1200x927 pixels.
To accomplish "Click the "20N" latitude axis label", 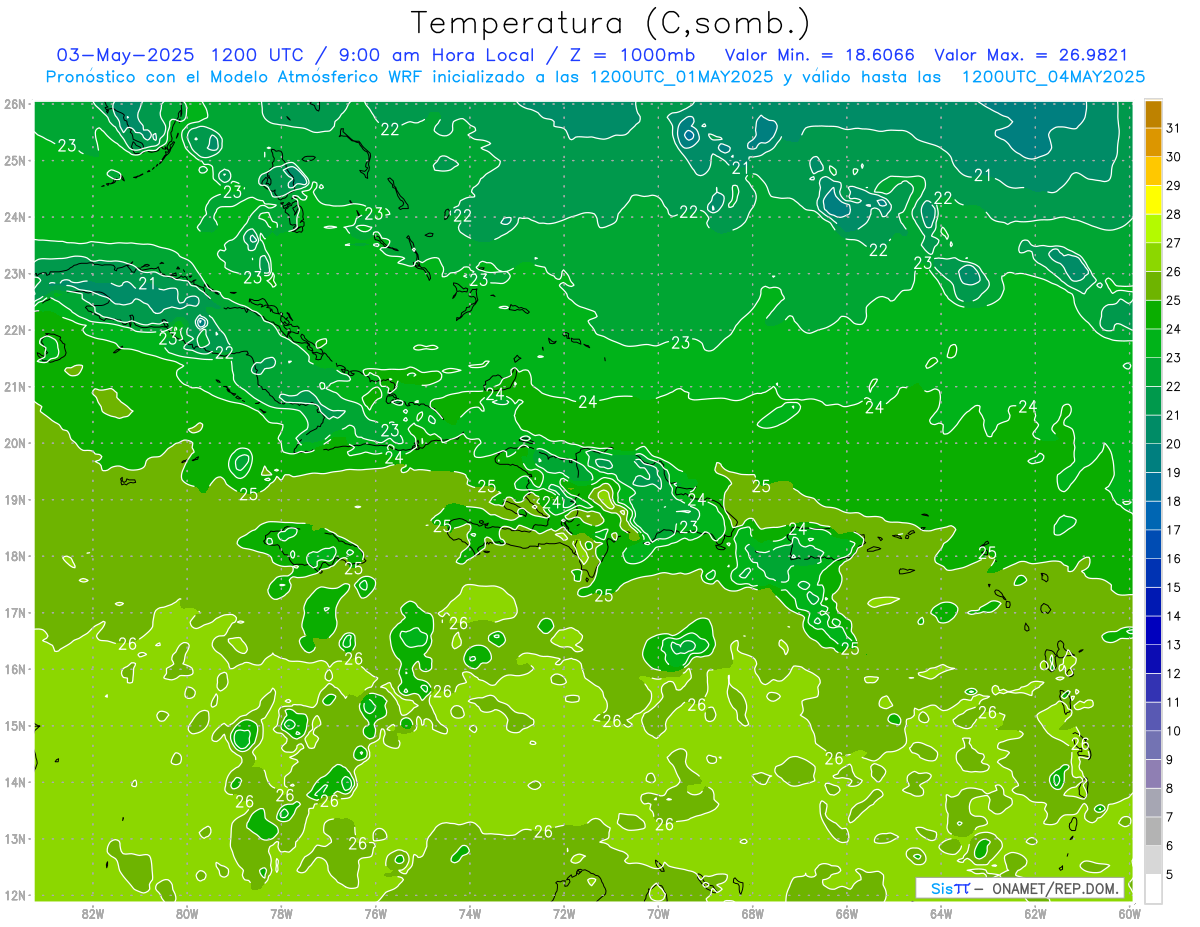I will coord(15,443).
